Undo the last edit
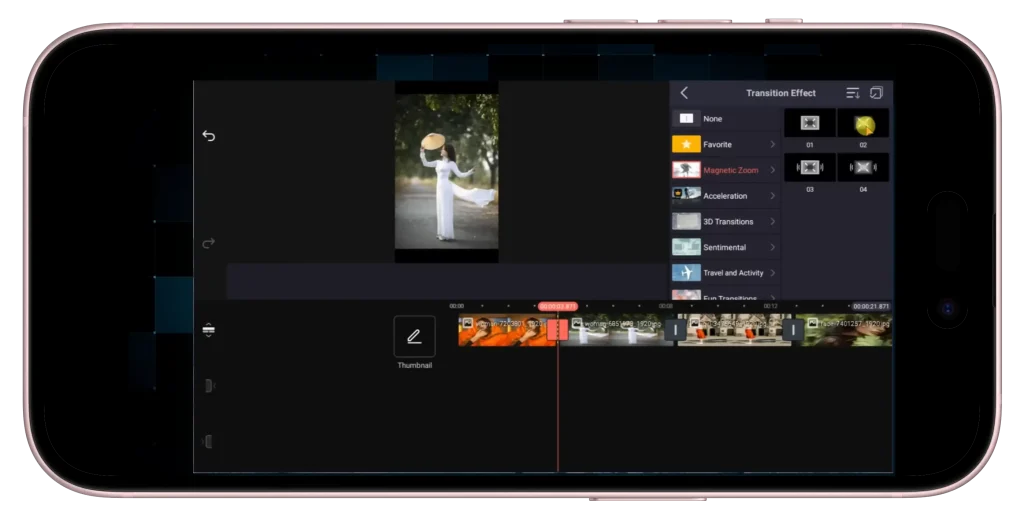1024x520 pixels. click(208, 136)
